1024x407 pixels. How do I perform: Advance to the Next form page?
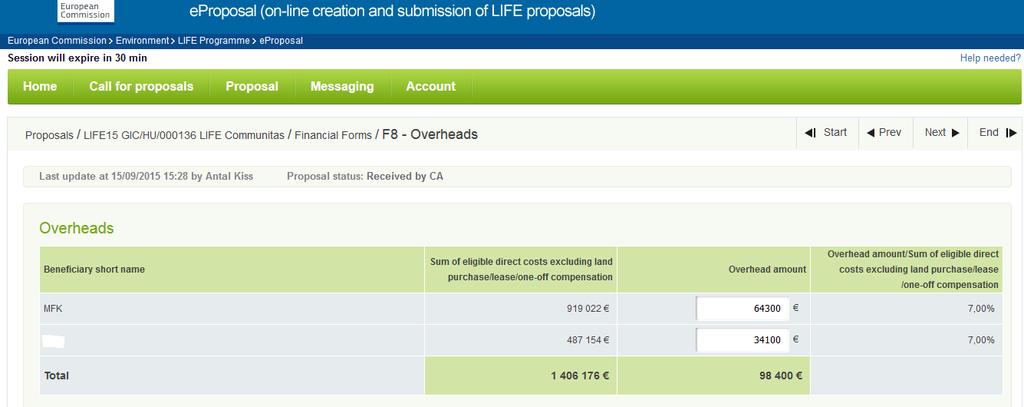pyautogui.click(x=940, y=133)
